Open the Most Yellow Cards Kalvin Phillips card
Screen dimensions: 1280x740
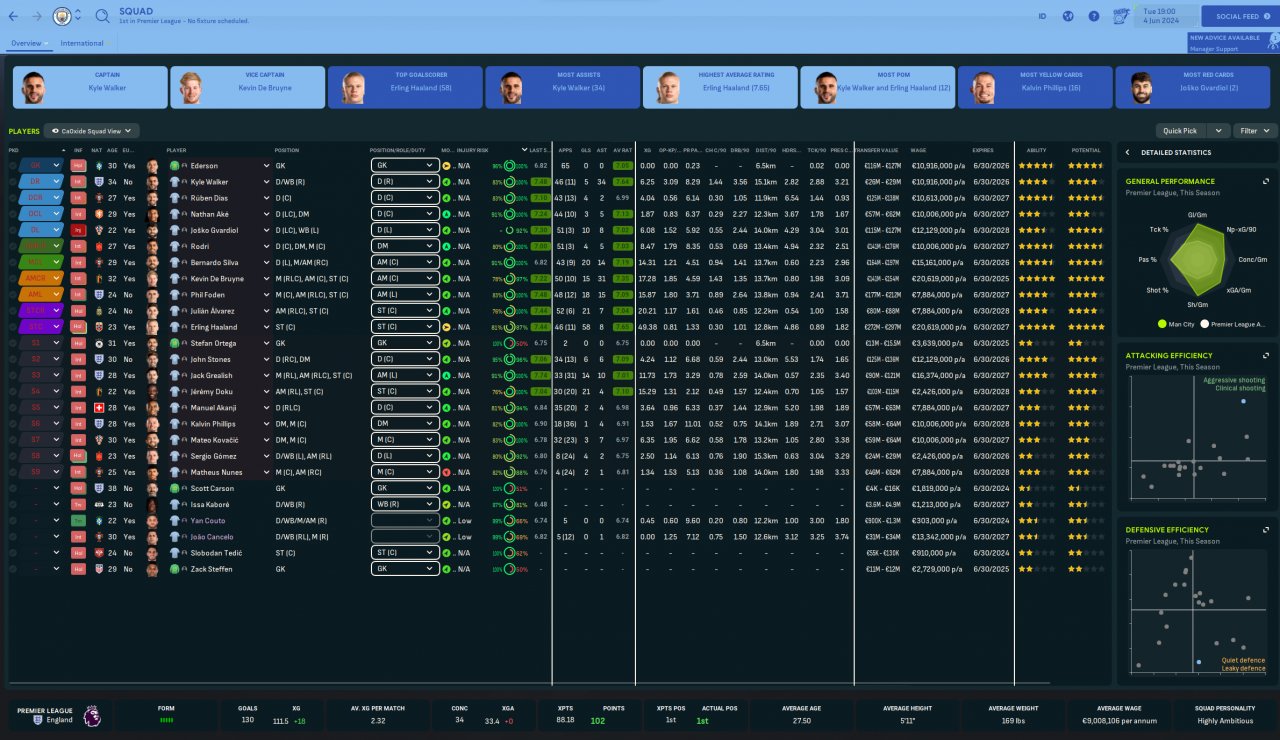1035,87
